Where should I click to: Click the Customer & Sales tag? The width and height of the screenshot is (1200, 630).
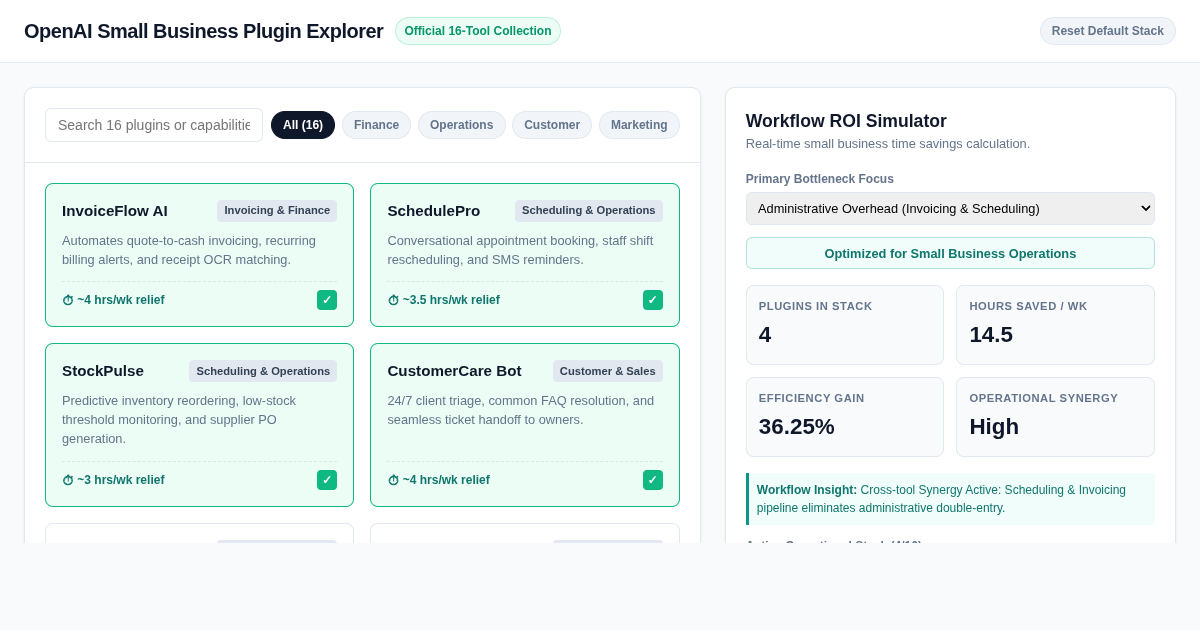608,371
